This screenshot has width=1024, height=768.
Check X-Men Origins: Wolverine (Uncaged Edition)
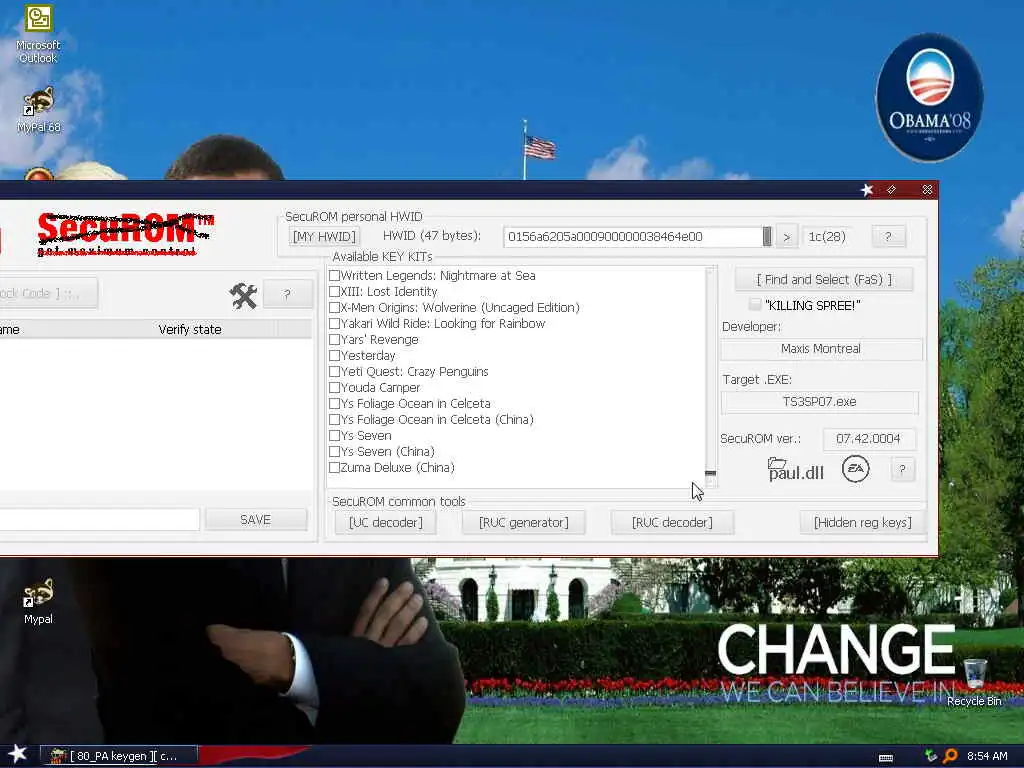[334, 308]
